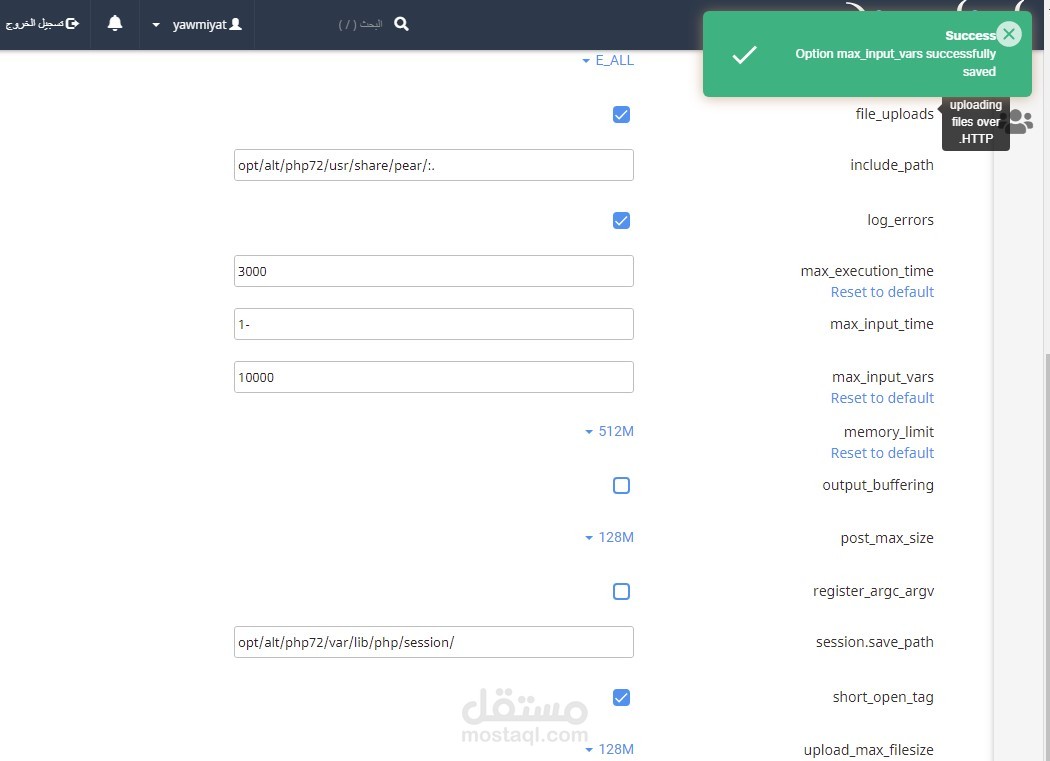
Task: Click the search magnifier icon
Action: (400, 24)
